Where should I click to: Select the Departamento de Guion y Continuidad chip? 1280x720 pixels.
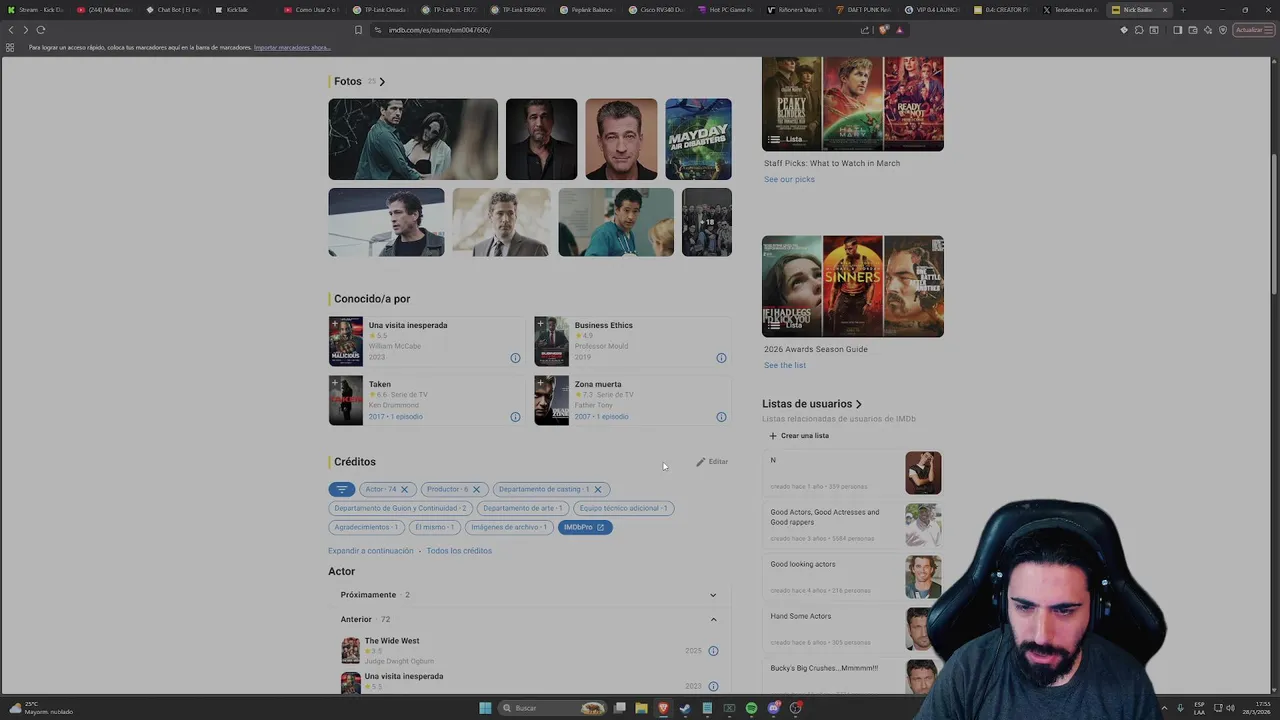400,508
